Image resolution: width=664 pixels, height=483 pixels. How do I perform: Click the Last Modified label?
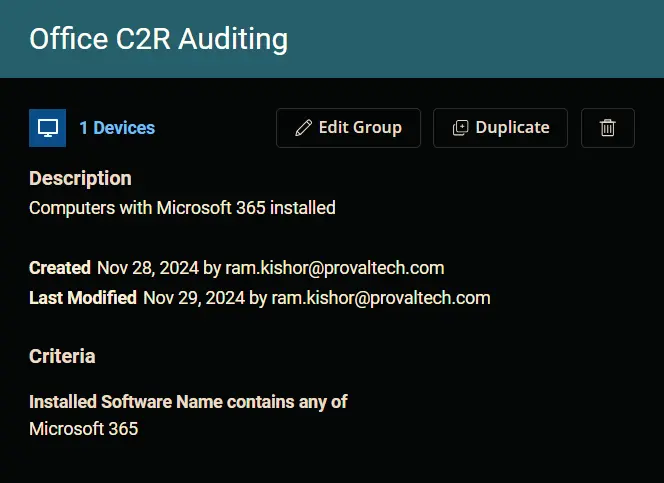(83, 298)
